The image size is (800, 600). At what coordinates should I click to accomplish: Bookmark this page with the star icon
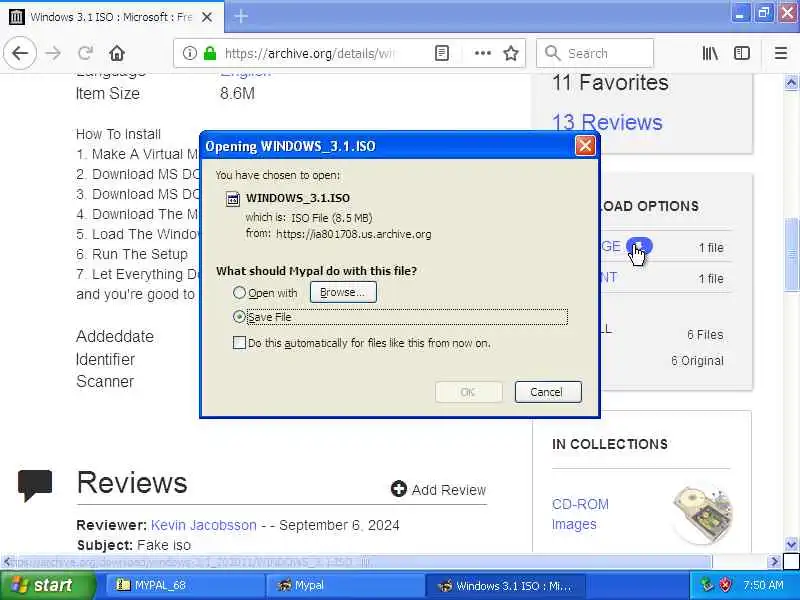tap(511, 53)
